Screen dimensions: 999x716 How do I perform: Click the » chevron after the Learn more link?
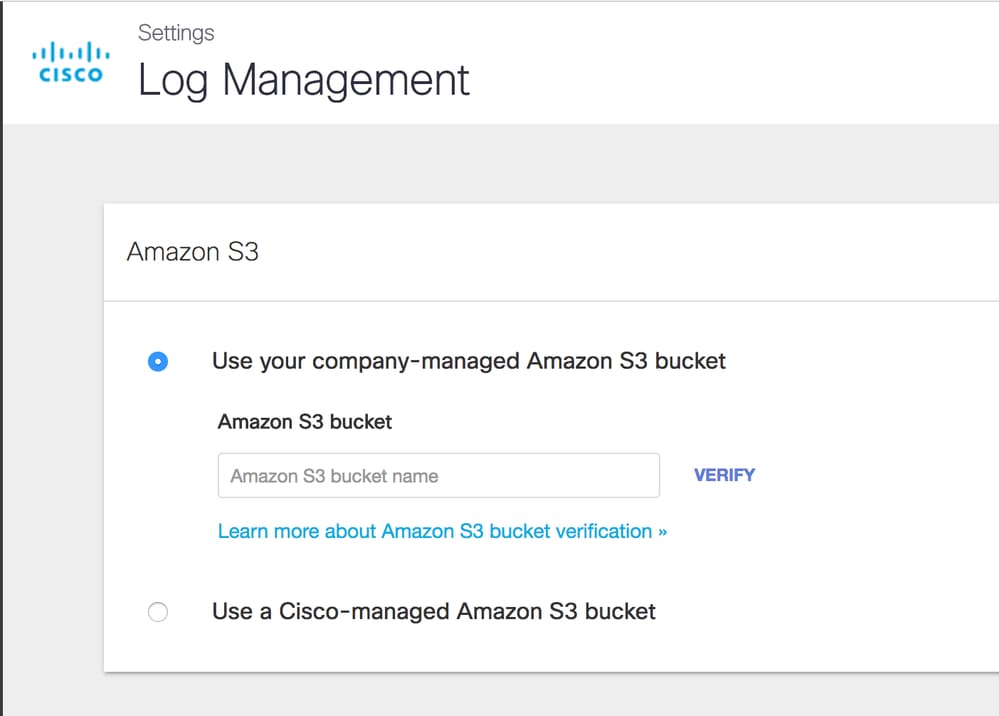click(x=662, y=532)
